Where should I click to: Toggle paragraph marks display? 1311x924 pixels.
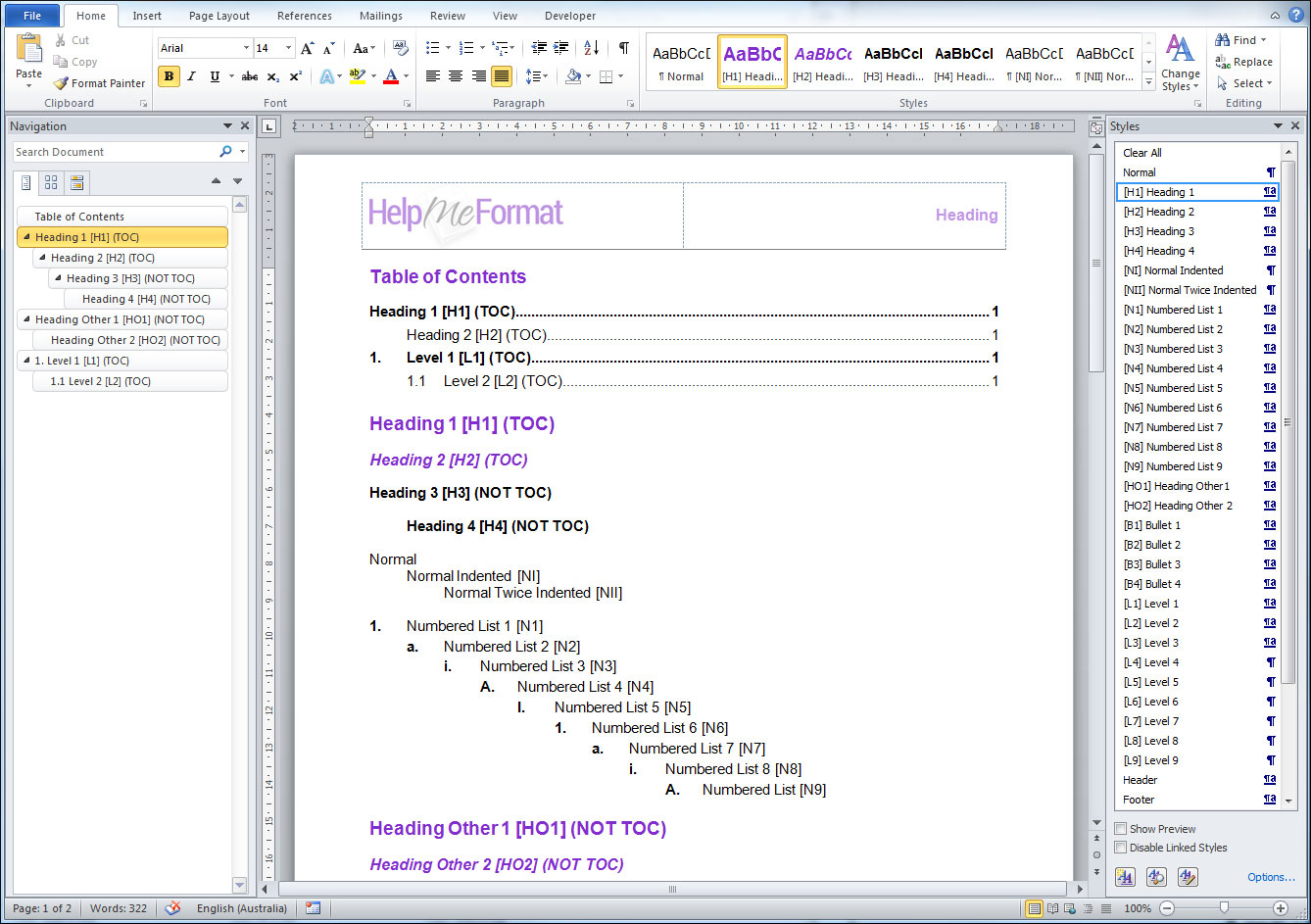[x=623, y=46]
